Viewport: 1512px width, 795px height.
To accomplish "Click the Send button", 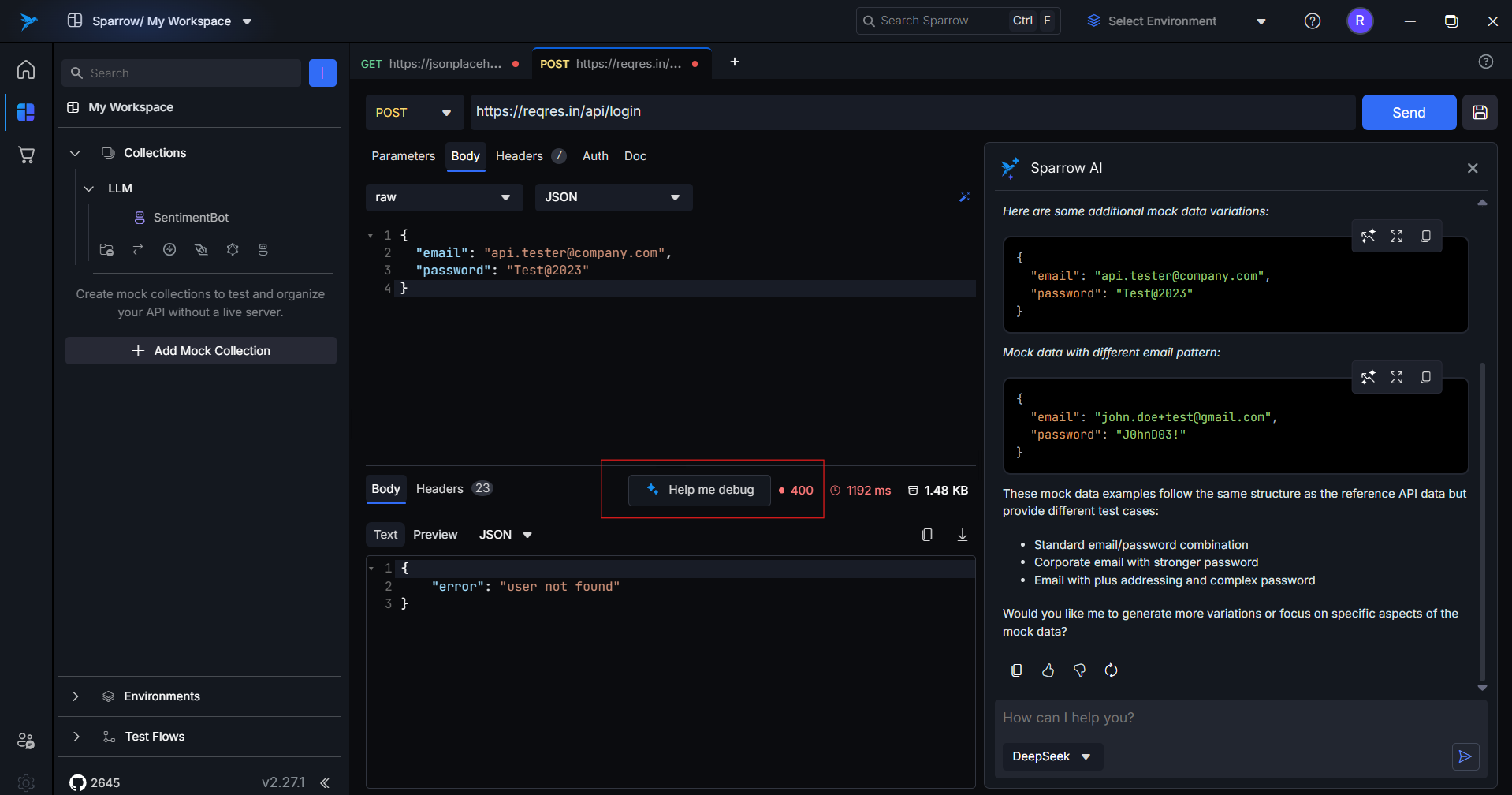I will coord(1409,112).
